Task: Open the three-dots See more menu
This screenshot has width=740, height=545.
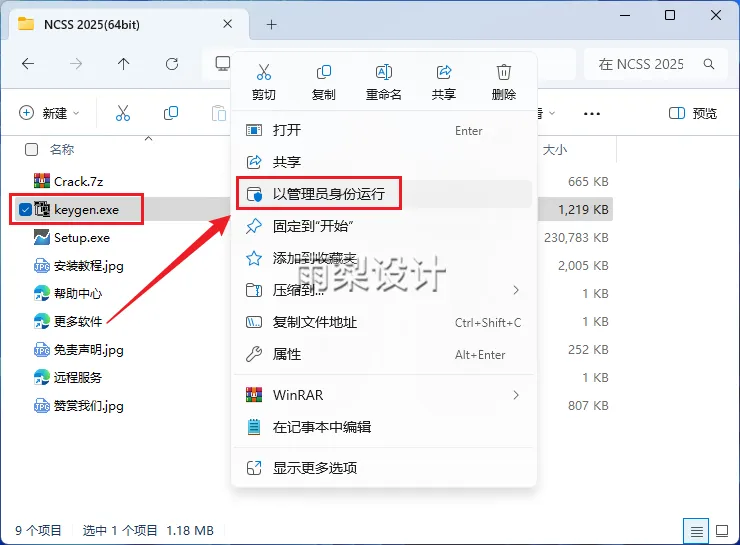Action: click(x=592, y=114)
